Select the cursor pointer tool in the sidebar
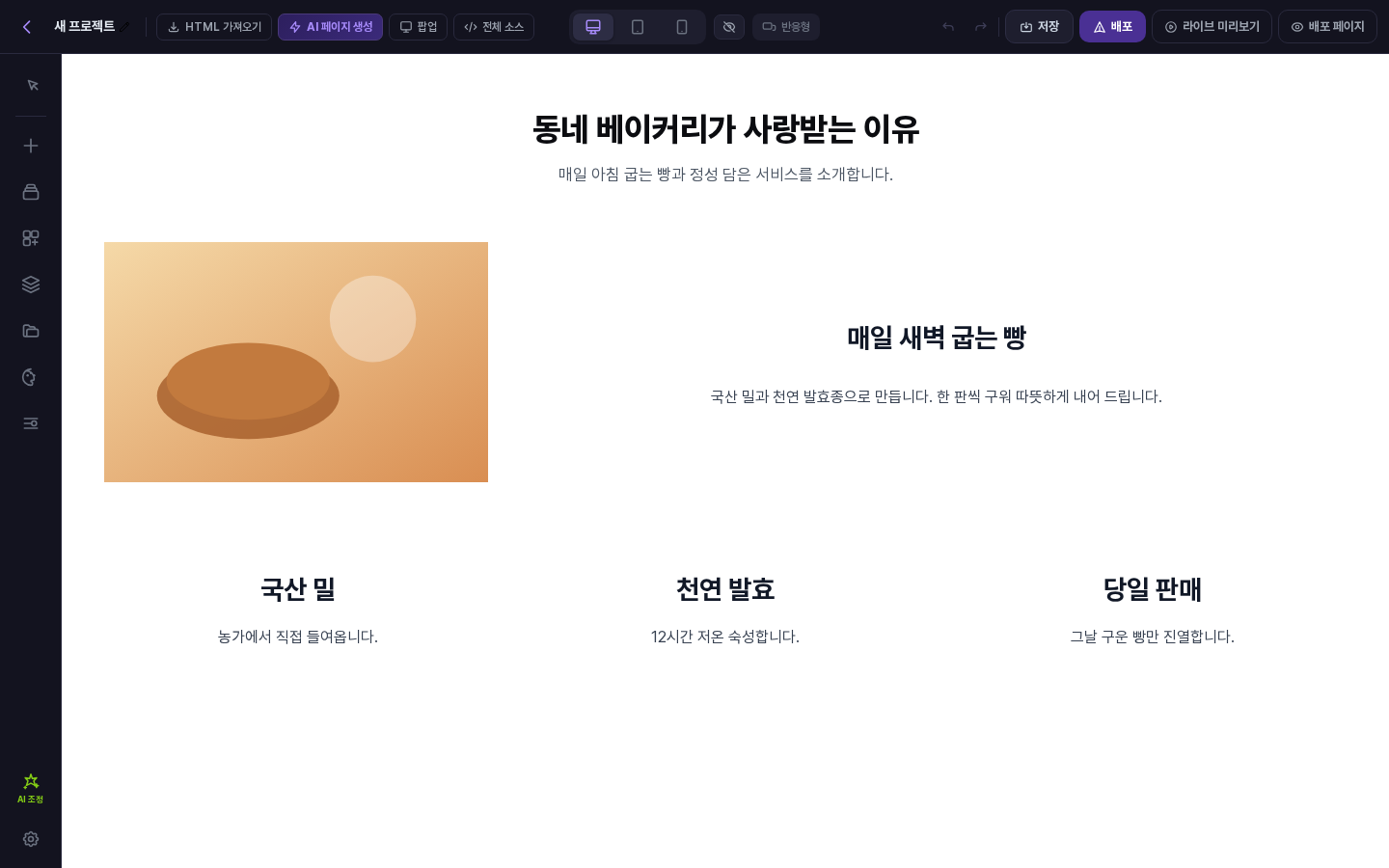Image resolution: width=1389 pixels, height=868 pixels. coord(31,86)
